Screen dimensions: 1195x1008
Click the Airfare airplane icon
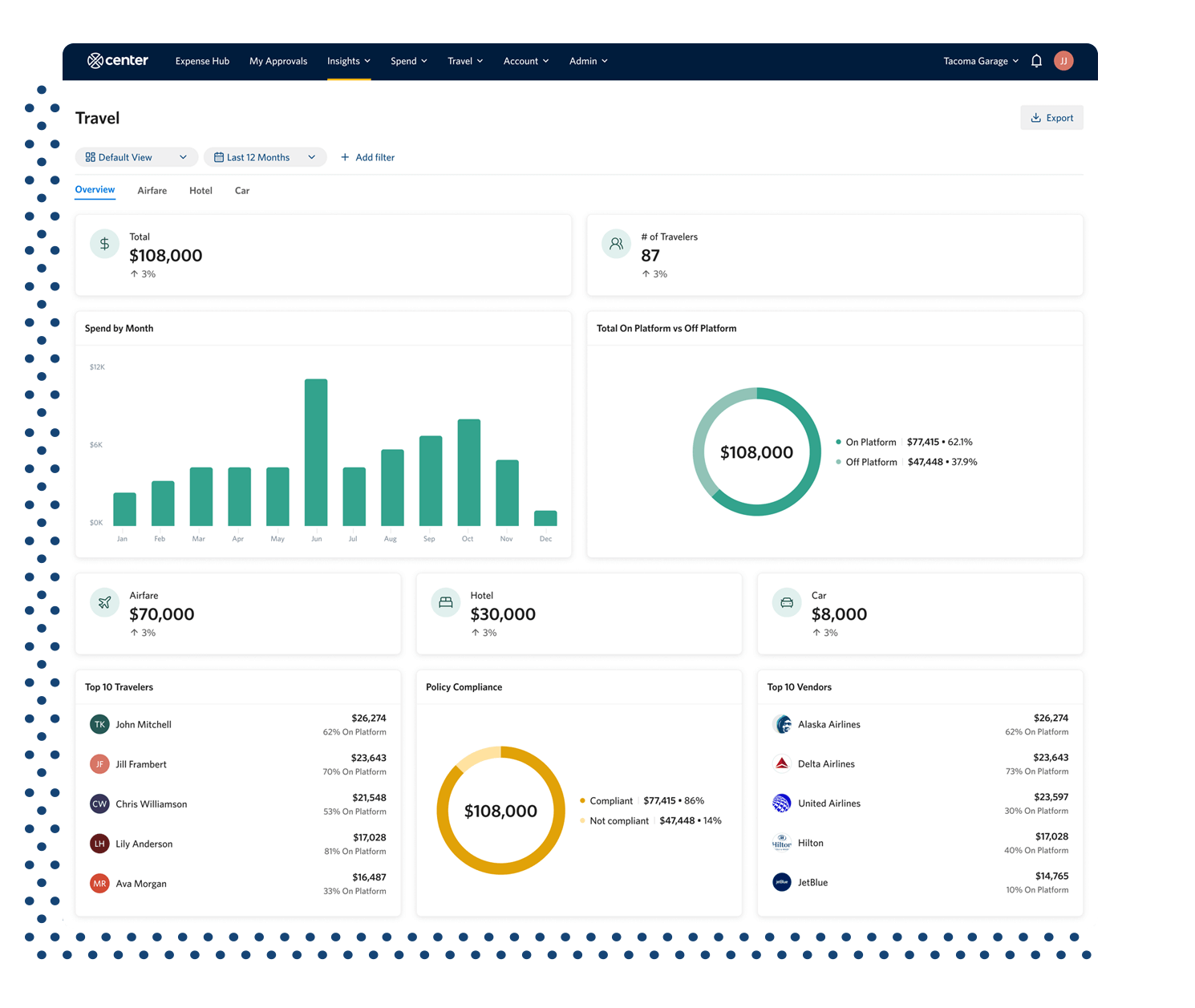104,602
